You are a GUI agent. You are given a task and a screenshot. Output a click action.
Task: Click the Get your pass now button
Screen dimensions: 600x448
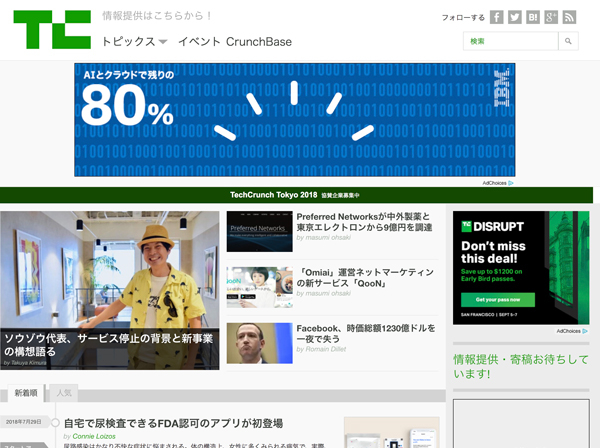(498, 300)
